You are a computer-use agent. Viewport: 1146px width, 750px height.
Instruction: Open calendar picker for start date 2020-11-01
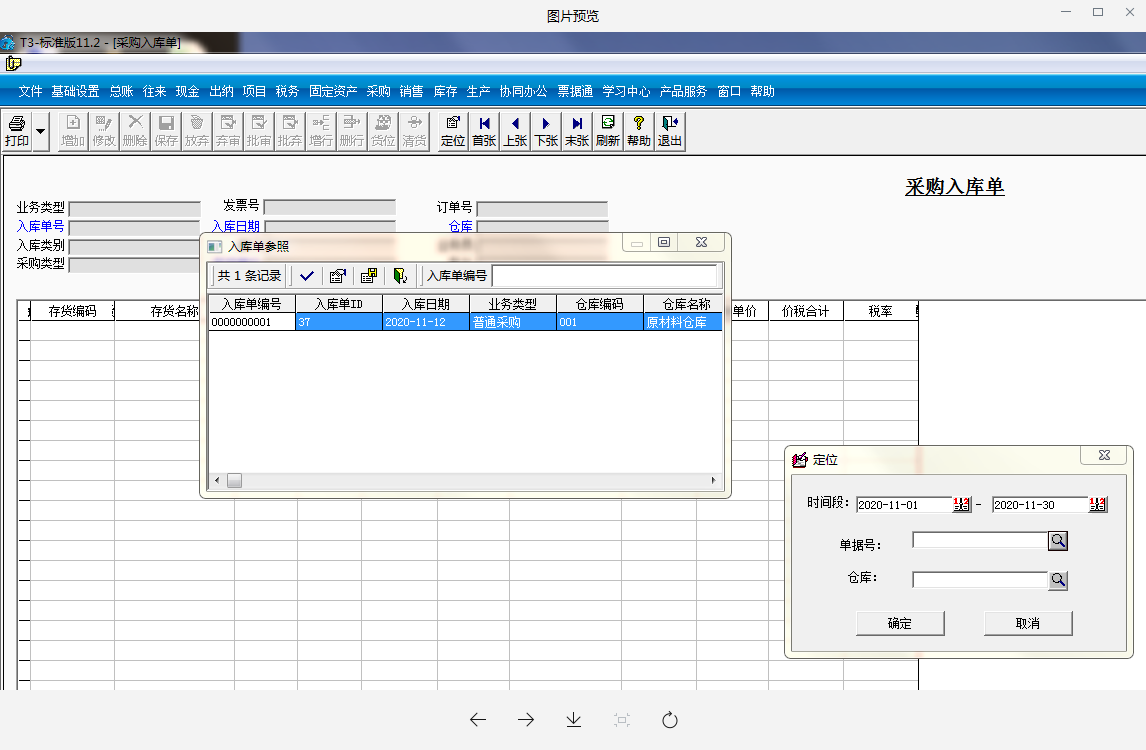coord(962,504)
